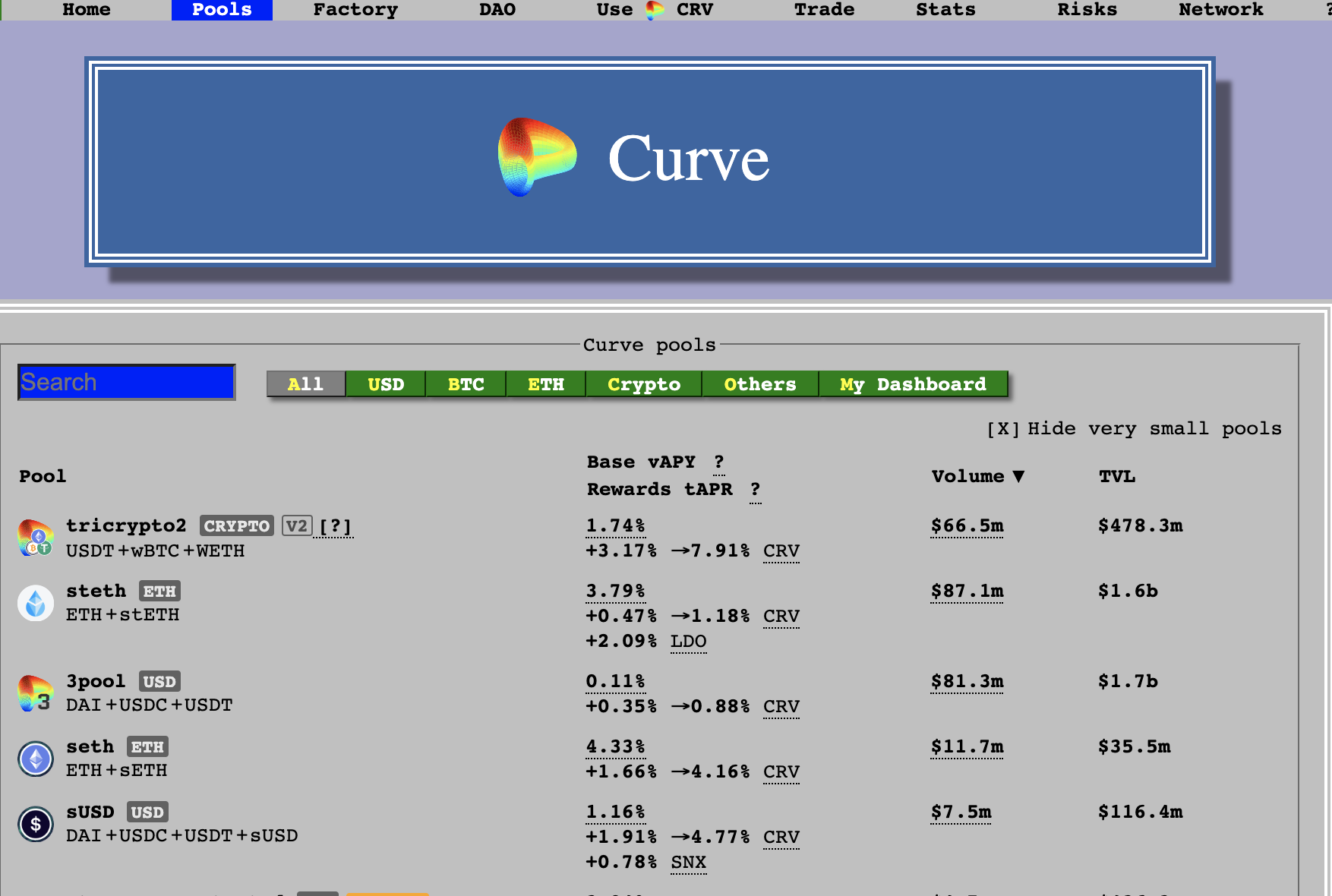
Task: Click the $1.6b TVL value
Action: tap(1128, 591)
